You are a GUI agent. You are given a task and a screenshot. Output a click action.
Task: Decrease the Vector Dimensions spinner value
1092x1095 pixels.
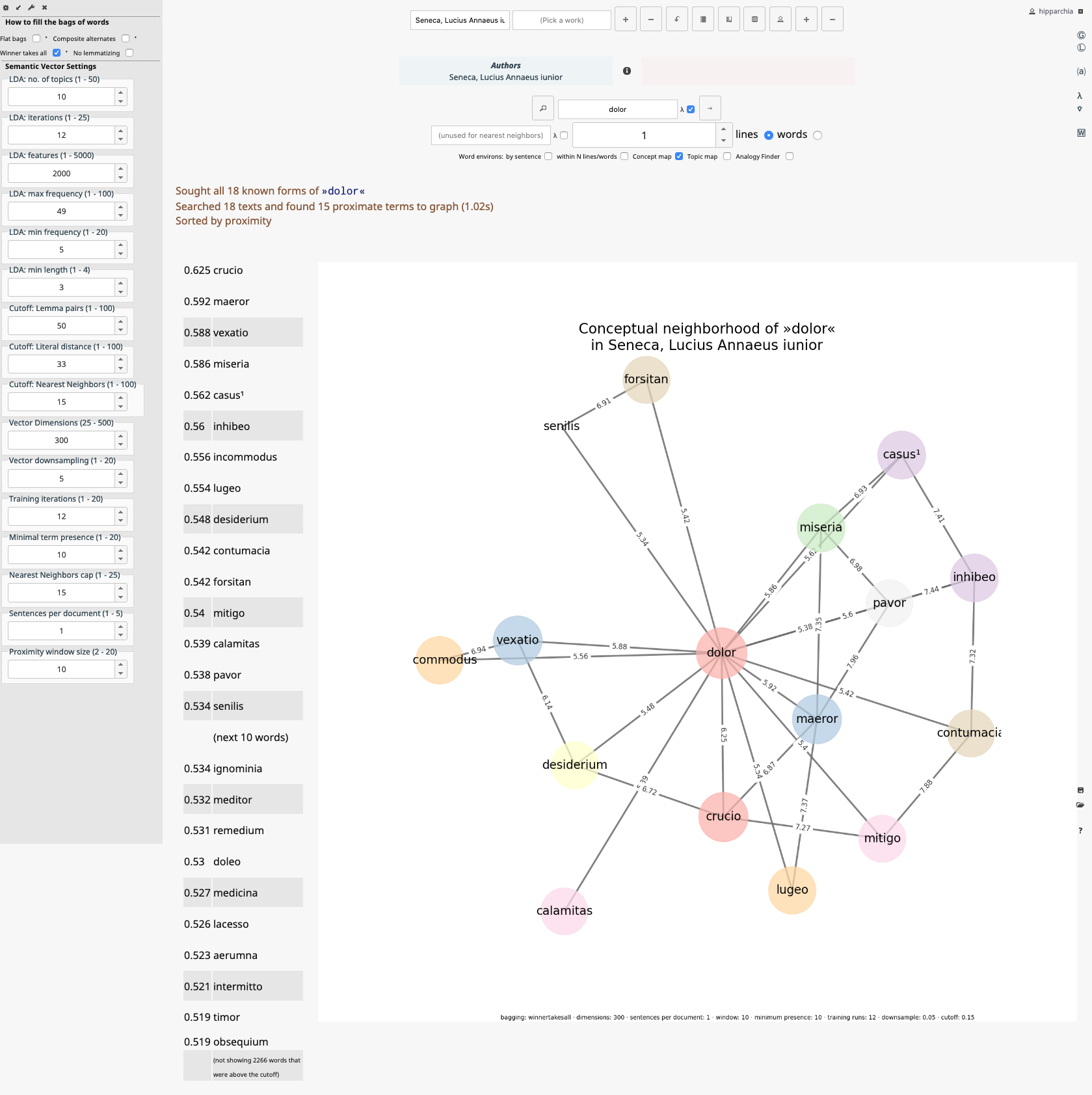click(121, 444)
